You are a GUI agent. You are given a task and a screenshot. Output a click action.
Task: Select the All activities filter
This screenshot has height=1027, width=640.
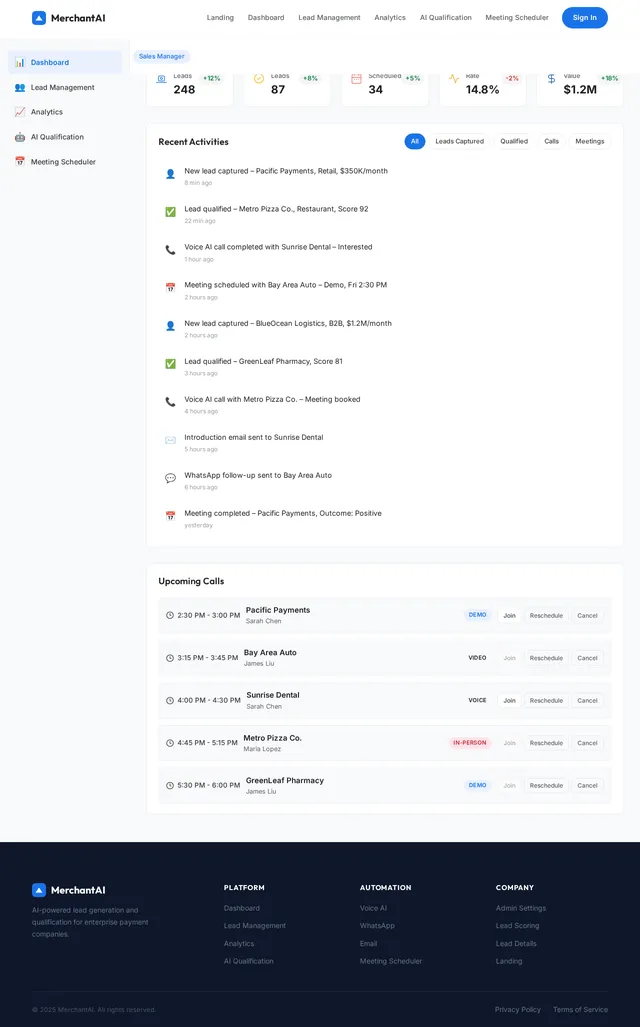pyautogui.click(x=415, y=141)
